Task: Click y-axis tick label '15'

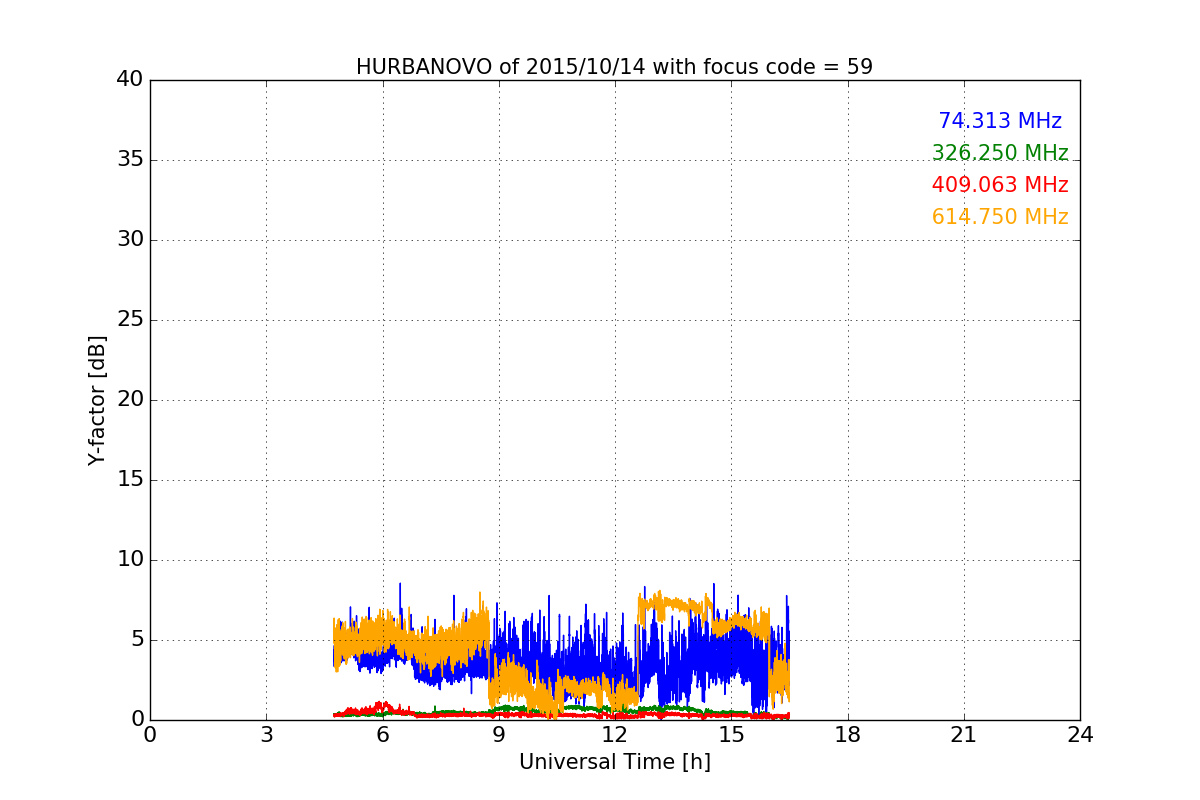Action: click(x=130, y=480)
